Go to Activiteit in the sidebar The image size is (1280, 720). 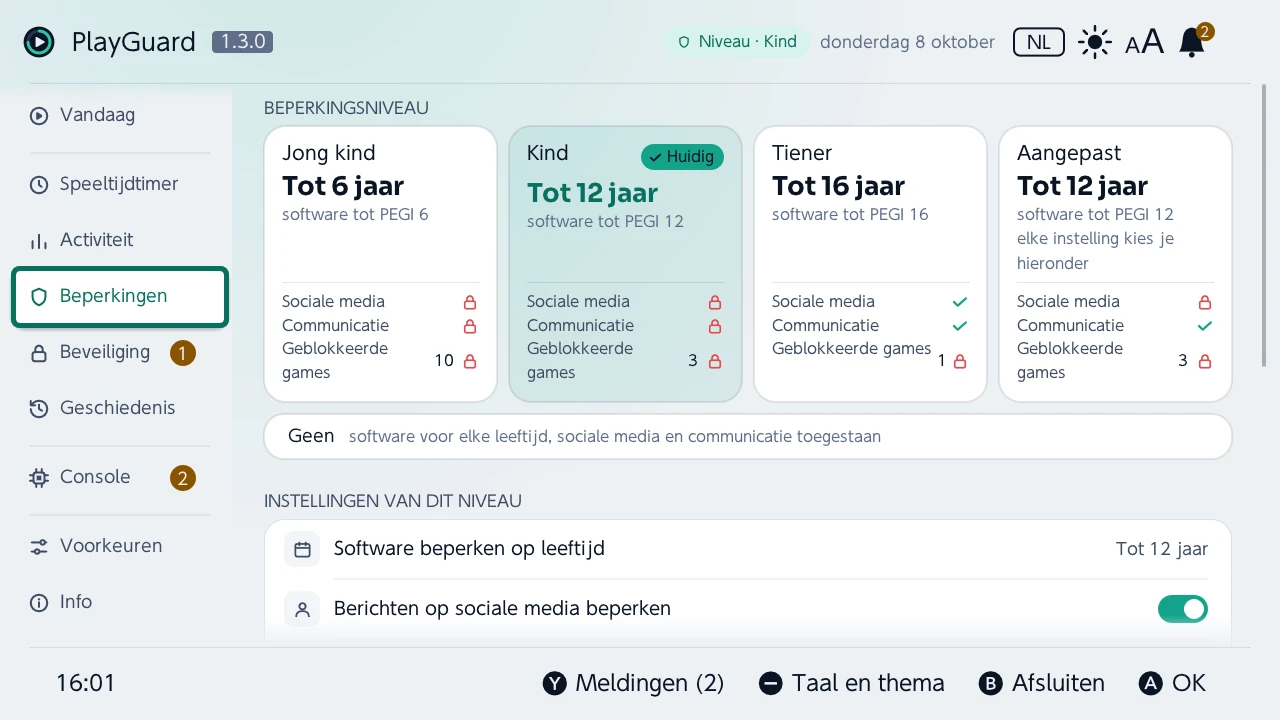click(x=120, y=240)
